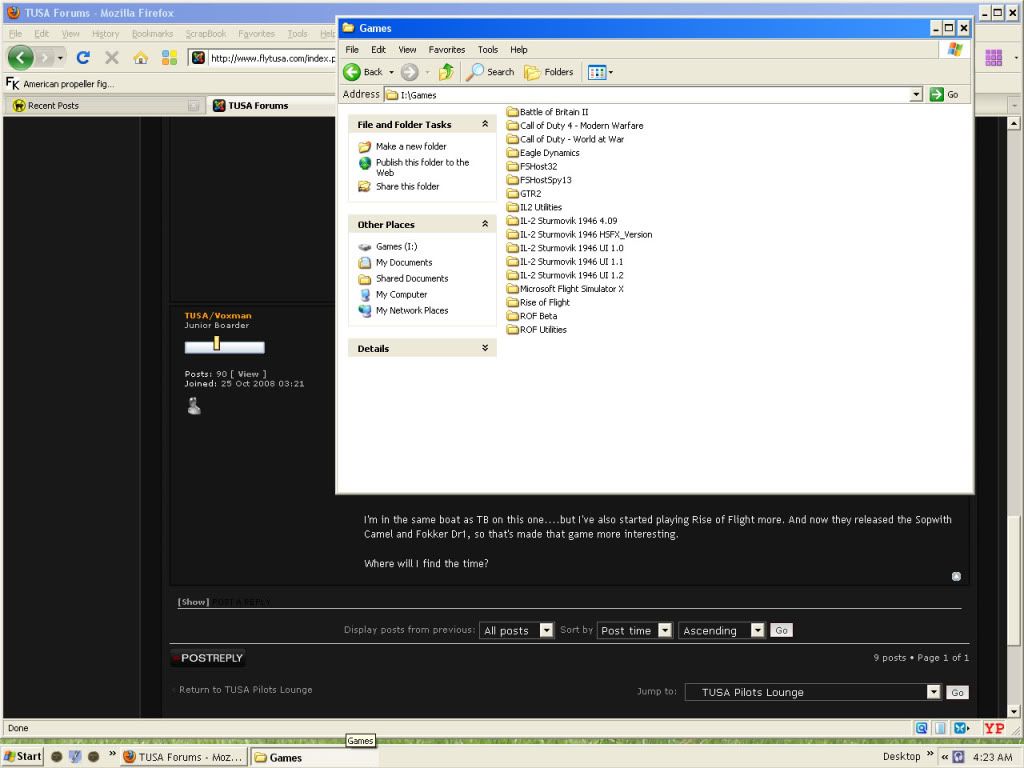Image resolution: width=1024 pixels, height=768 pixels.
Task: Toggle the Folders pane button
Action: point(549,72)
